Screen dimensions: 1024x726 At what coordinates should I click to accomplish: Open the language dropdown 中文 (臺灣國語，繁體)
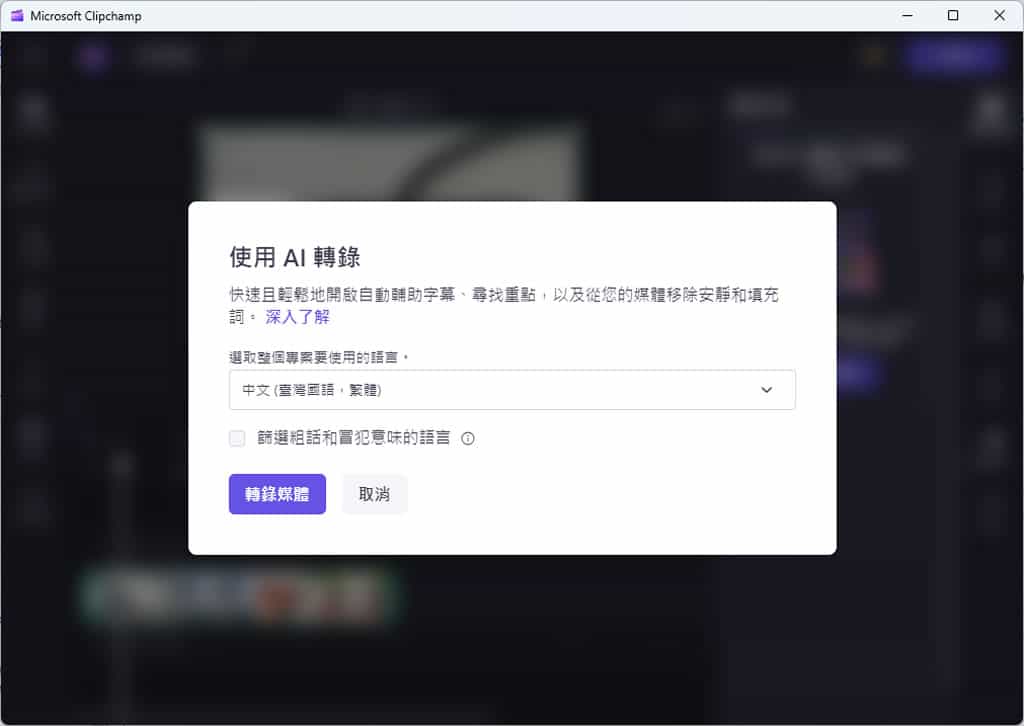tap(512, 390)
